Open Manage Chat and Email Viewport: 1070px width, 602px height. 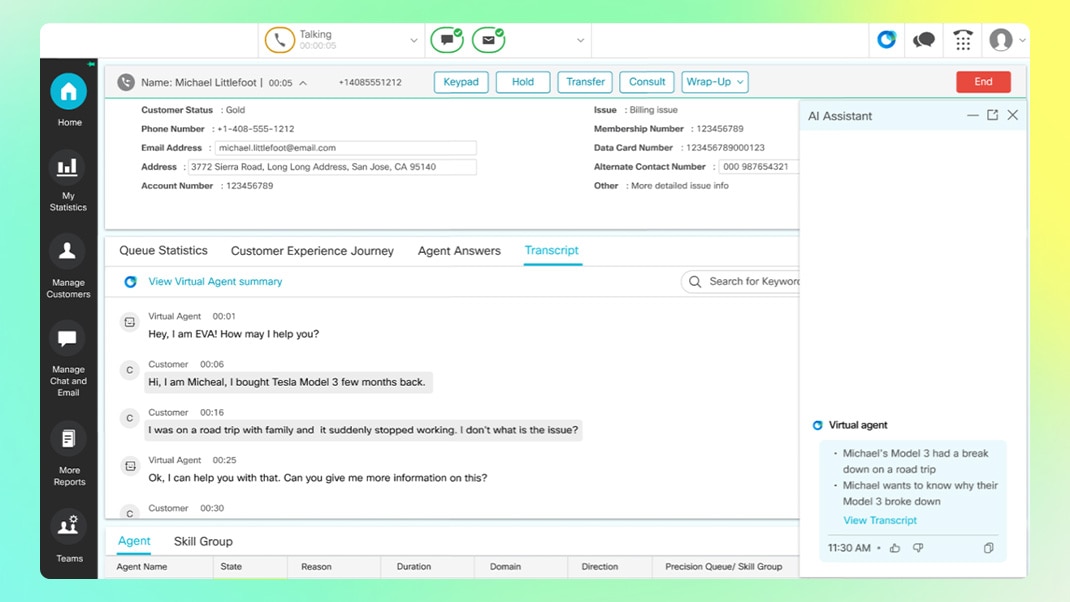68,340
